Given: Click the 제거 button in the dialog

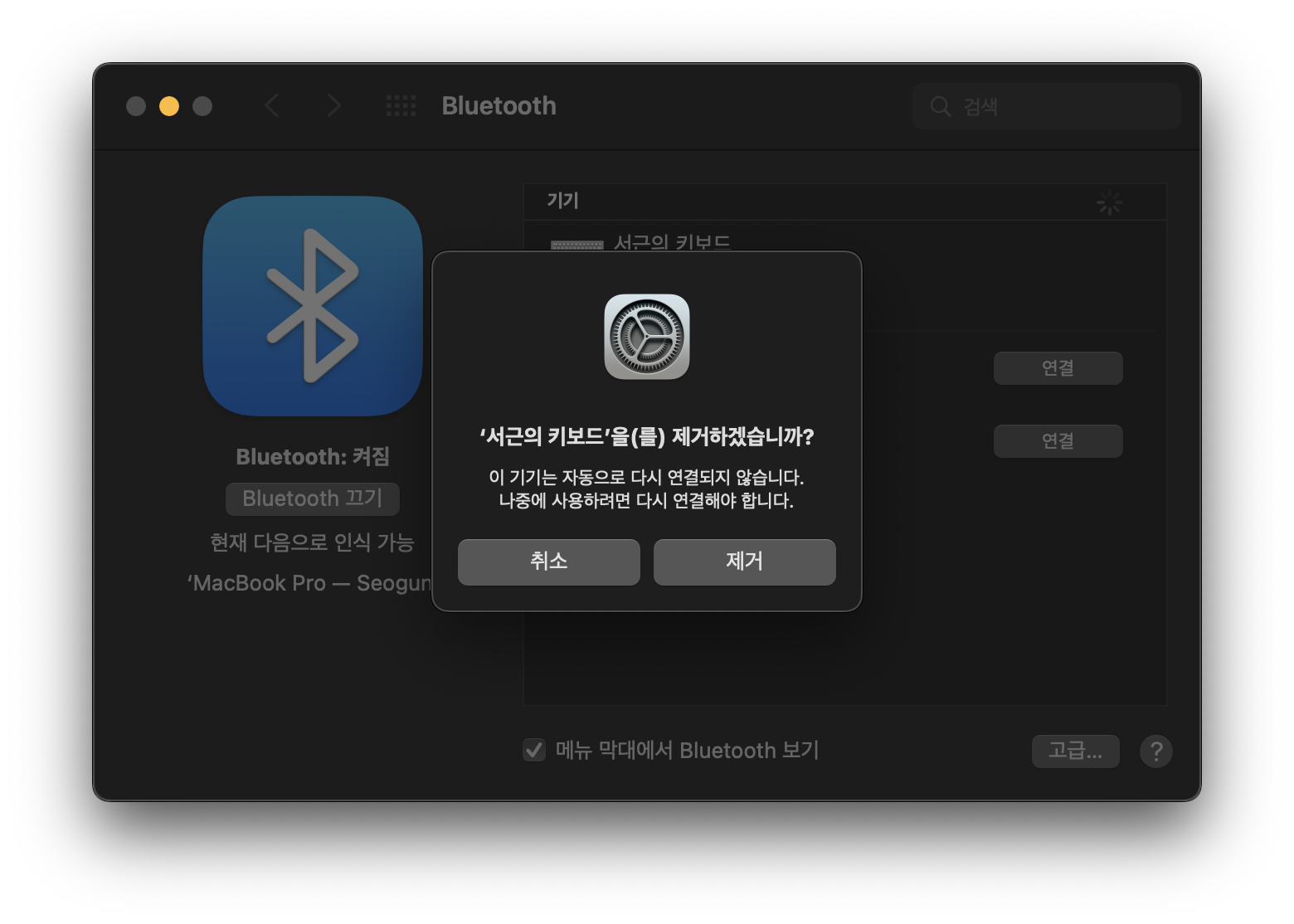Looking at the screenshot, I should click(744, 562).
